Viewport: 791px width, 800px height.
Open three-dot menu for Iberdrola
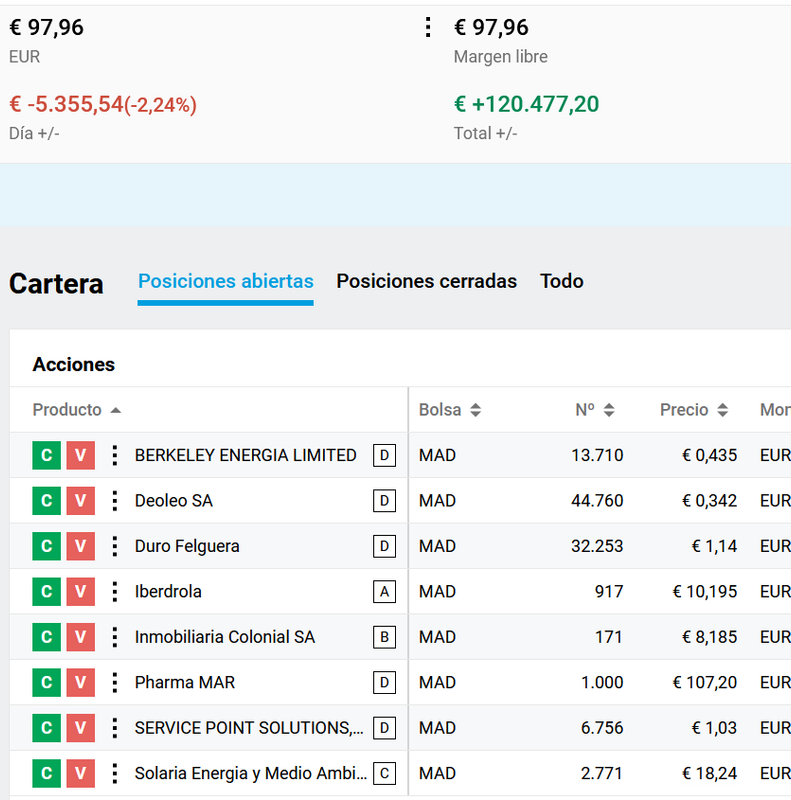point(115,591)
